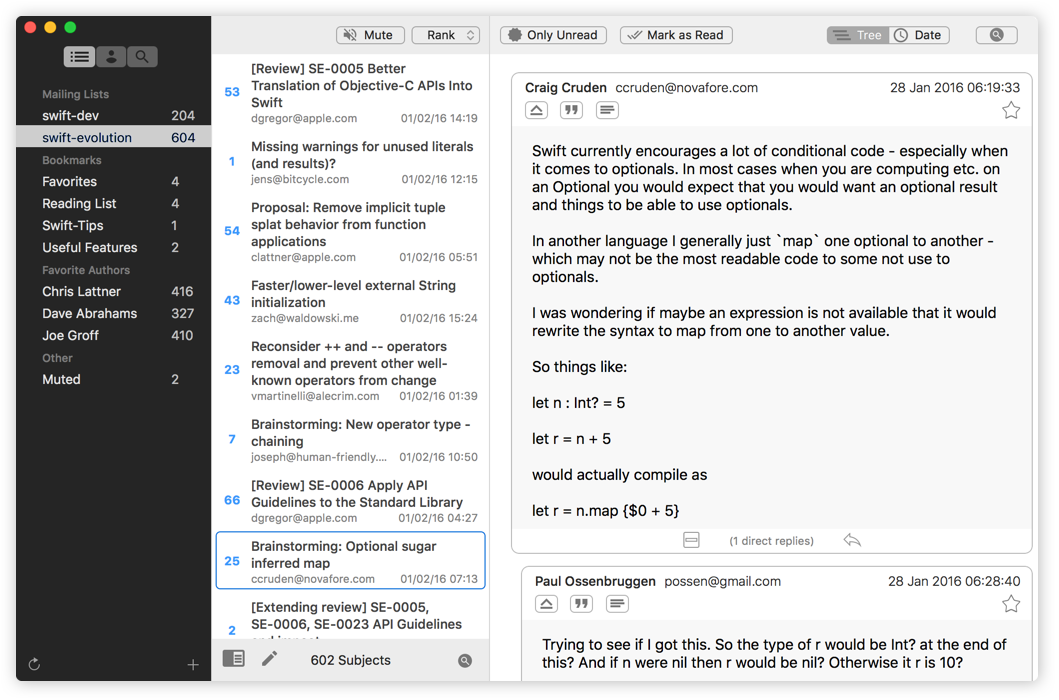Star Paul Ossenbruggen's message
1059x700 pixels.
1010,604
